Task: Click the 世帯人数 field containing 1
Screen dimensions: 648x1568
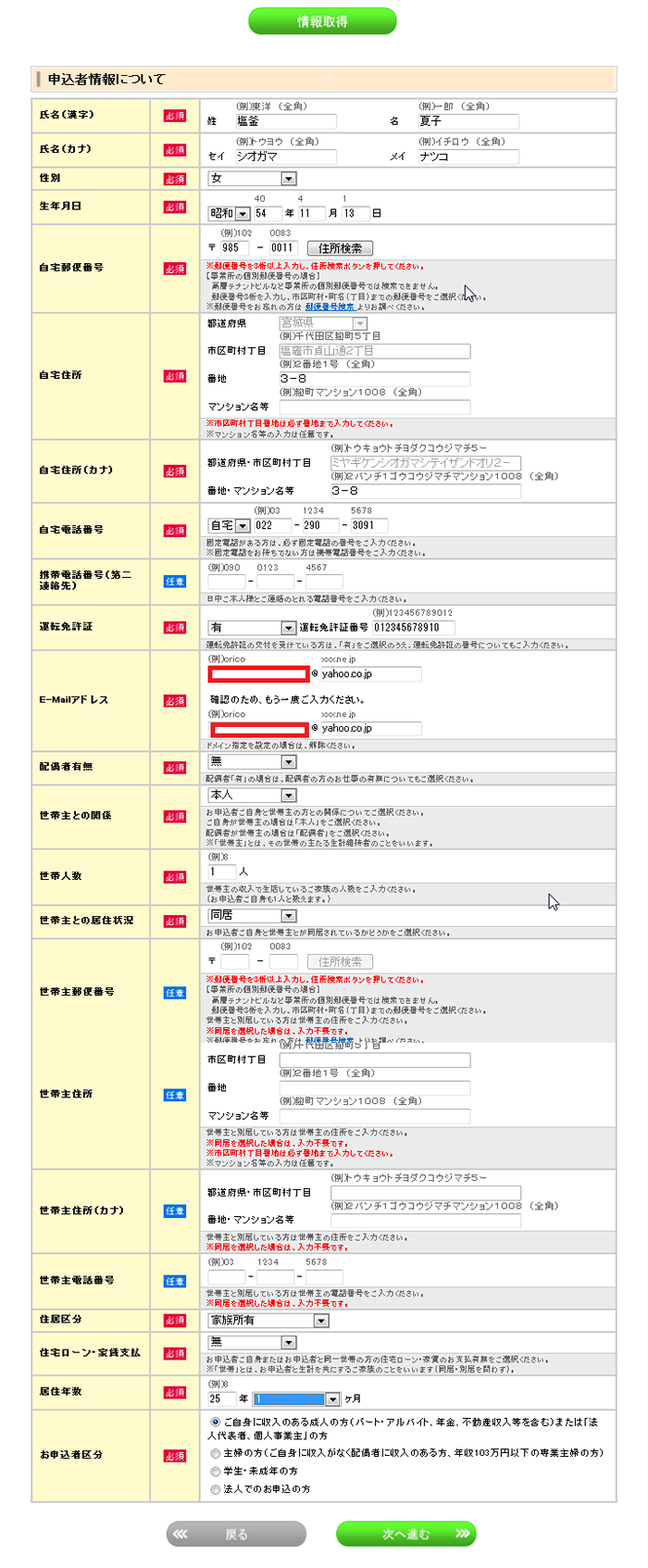Action: point(223,872)
